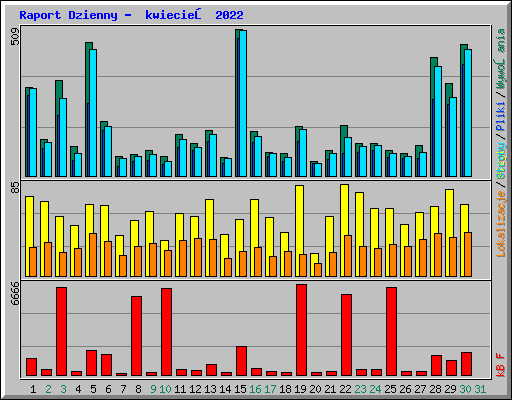Select the cyan bar for day 30
This screenshot has width=512, height=400.
[468, 113]
